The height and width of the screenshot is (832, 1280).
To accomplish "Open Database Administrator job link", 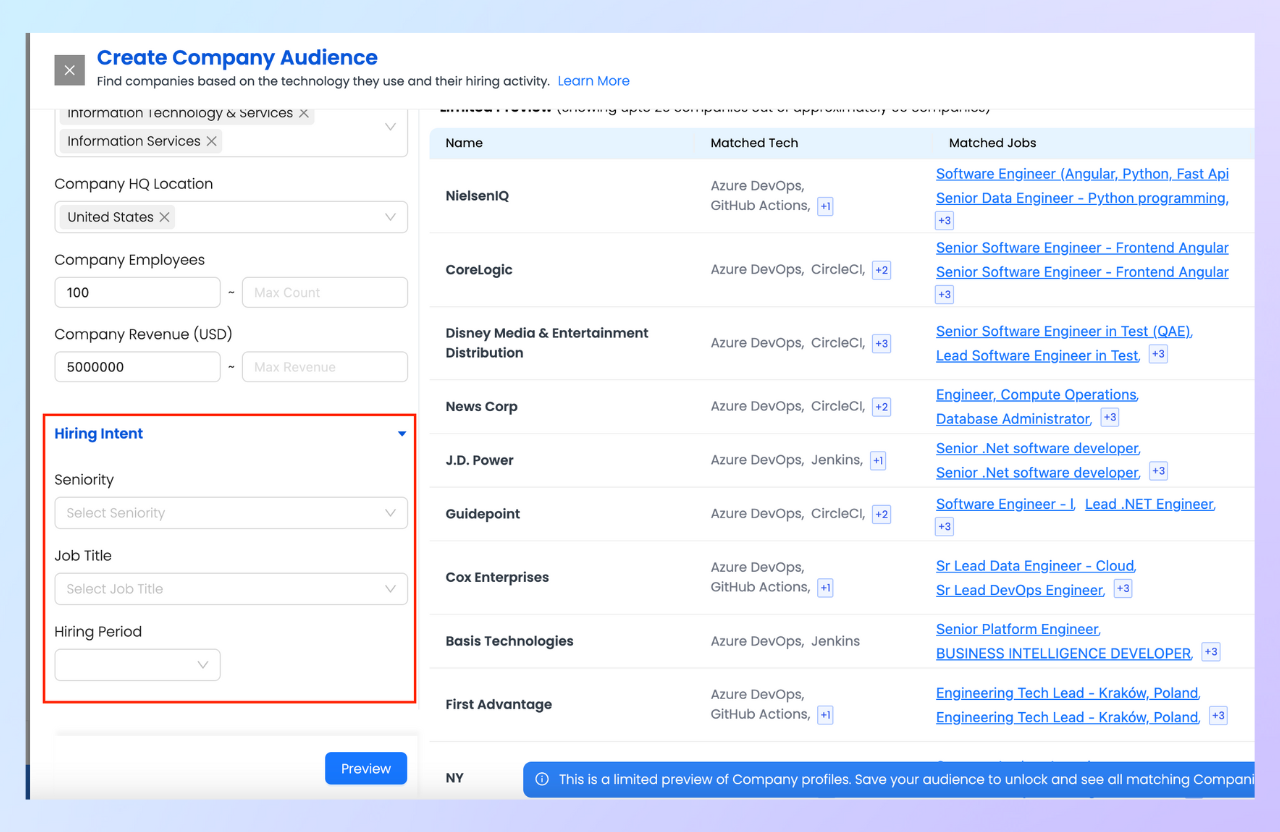I will coord(1012,419).
